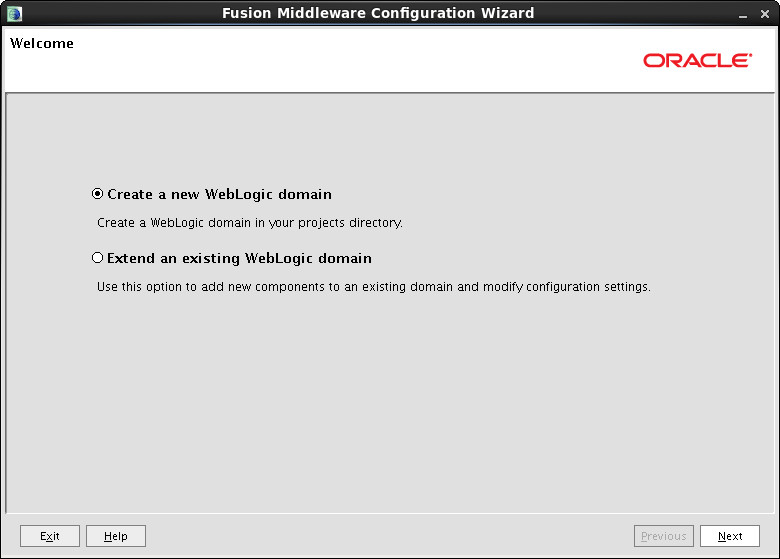Open the wizard Help
This screenshot has height=559, width=780.
click(x=116, y=536)
